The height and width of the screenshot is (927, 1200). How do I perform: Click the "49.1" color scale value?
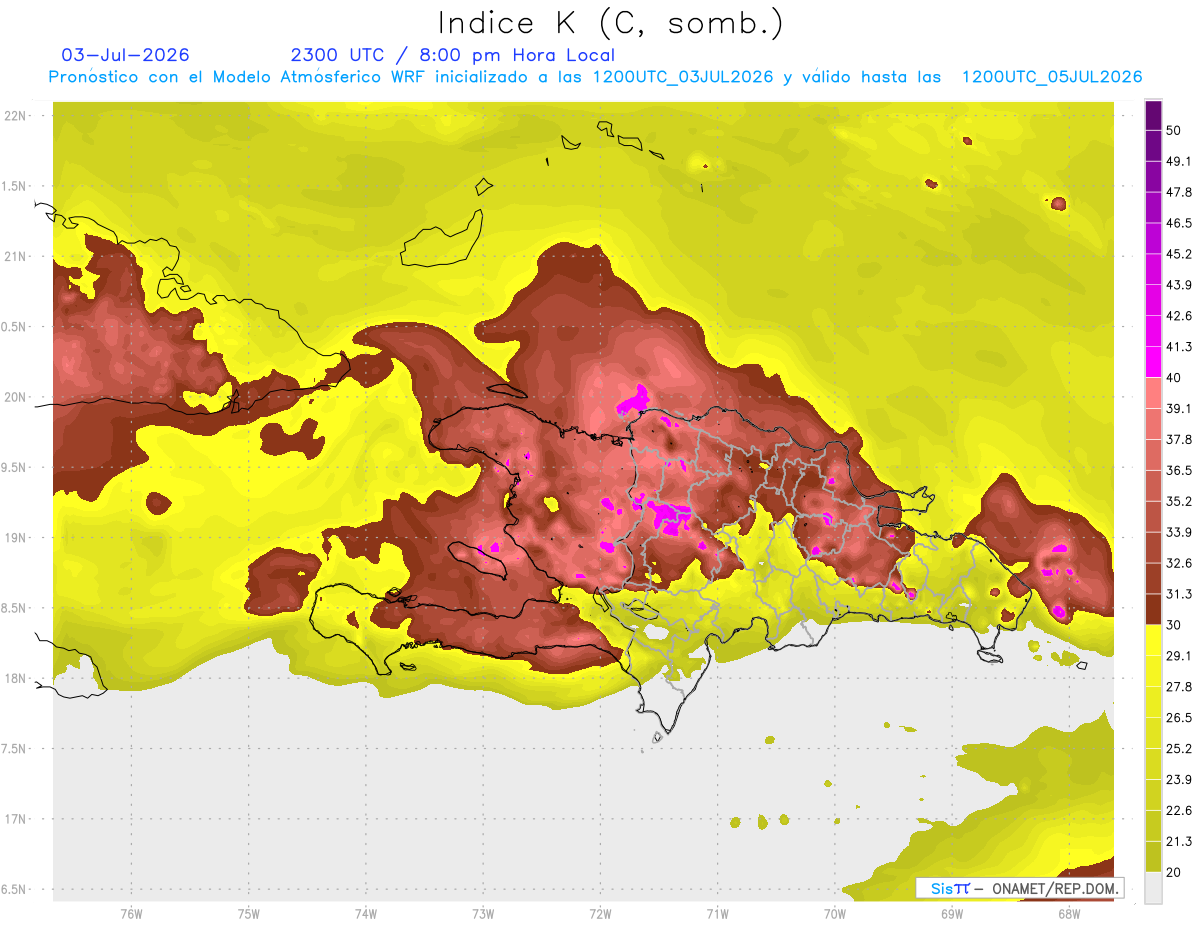(1179, 160)
